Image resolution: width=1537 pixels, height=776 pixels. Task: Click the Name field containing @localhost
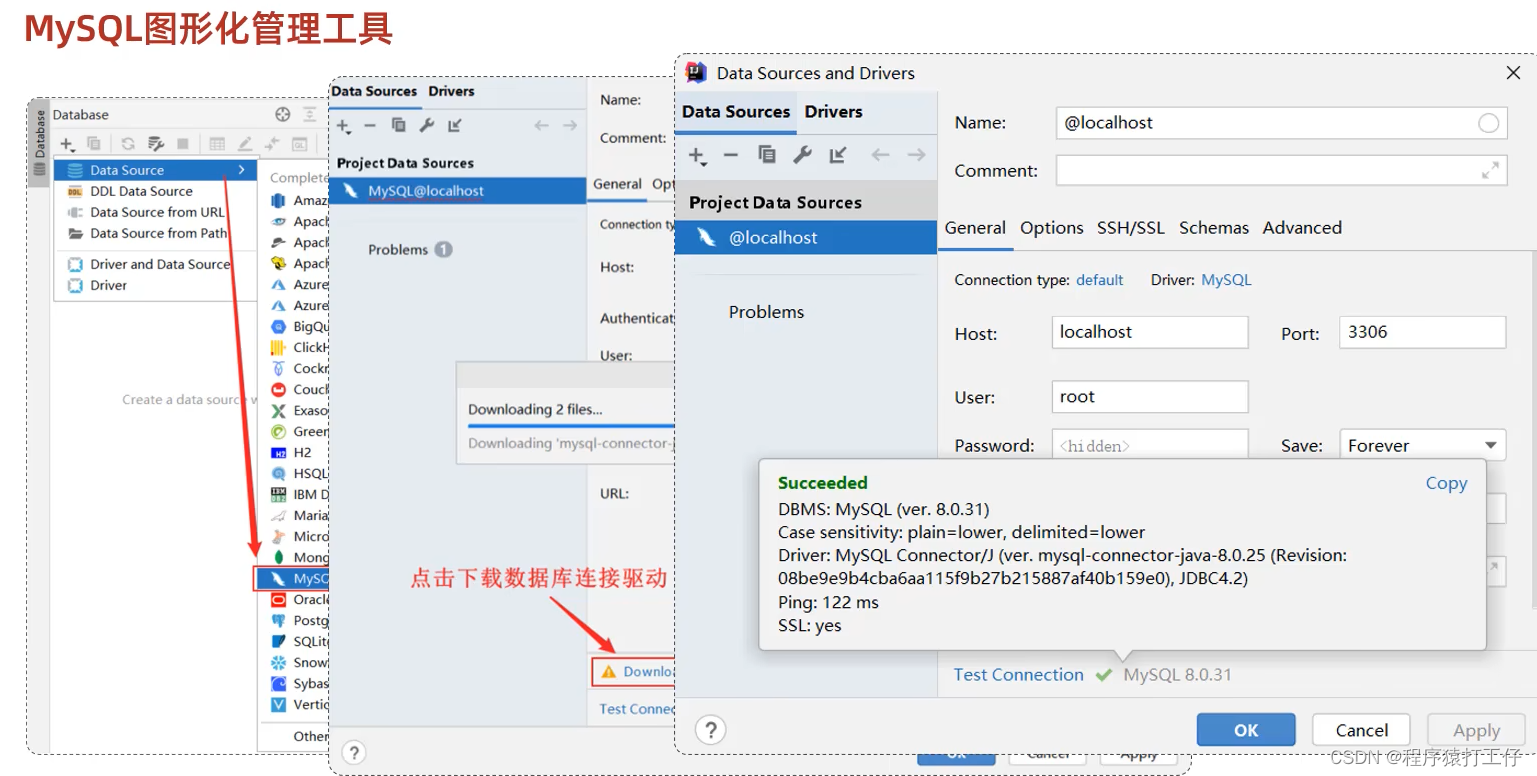click(x=1281, y=123)
